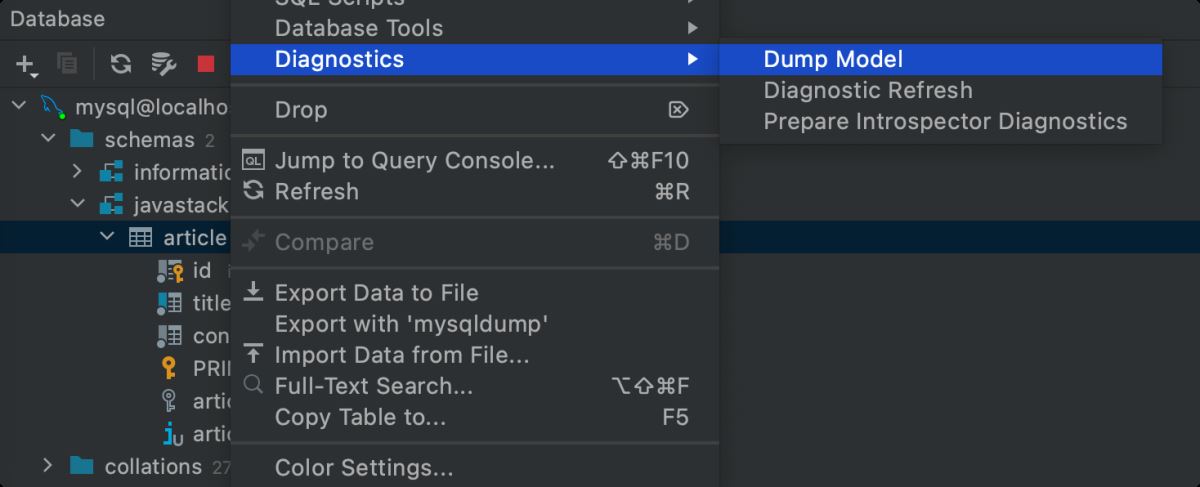Select the title column in tree
1200x487 pixels.
click(210, 303)
